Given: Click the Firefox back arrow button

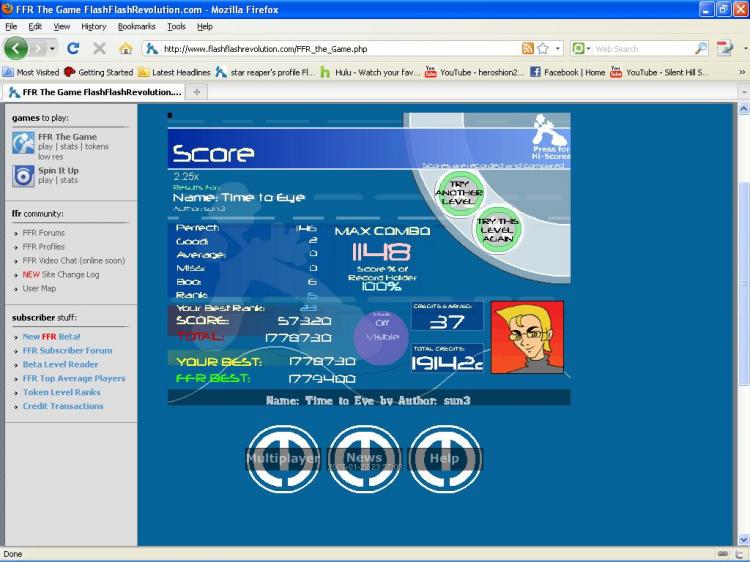Looking at the screenshot, I should [x=16, y=48].
